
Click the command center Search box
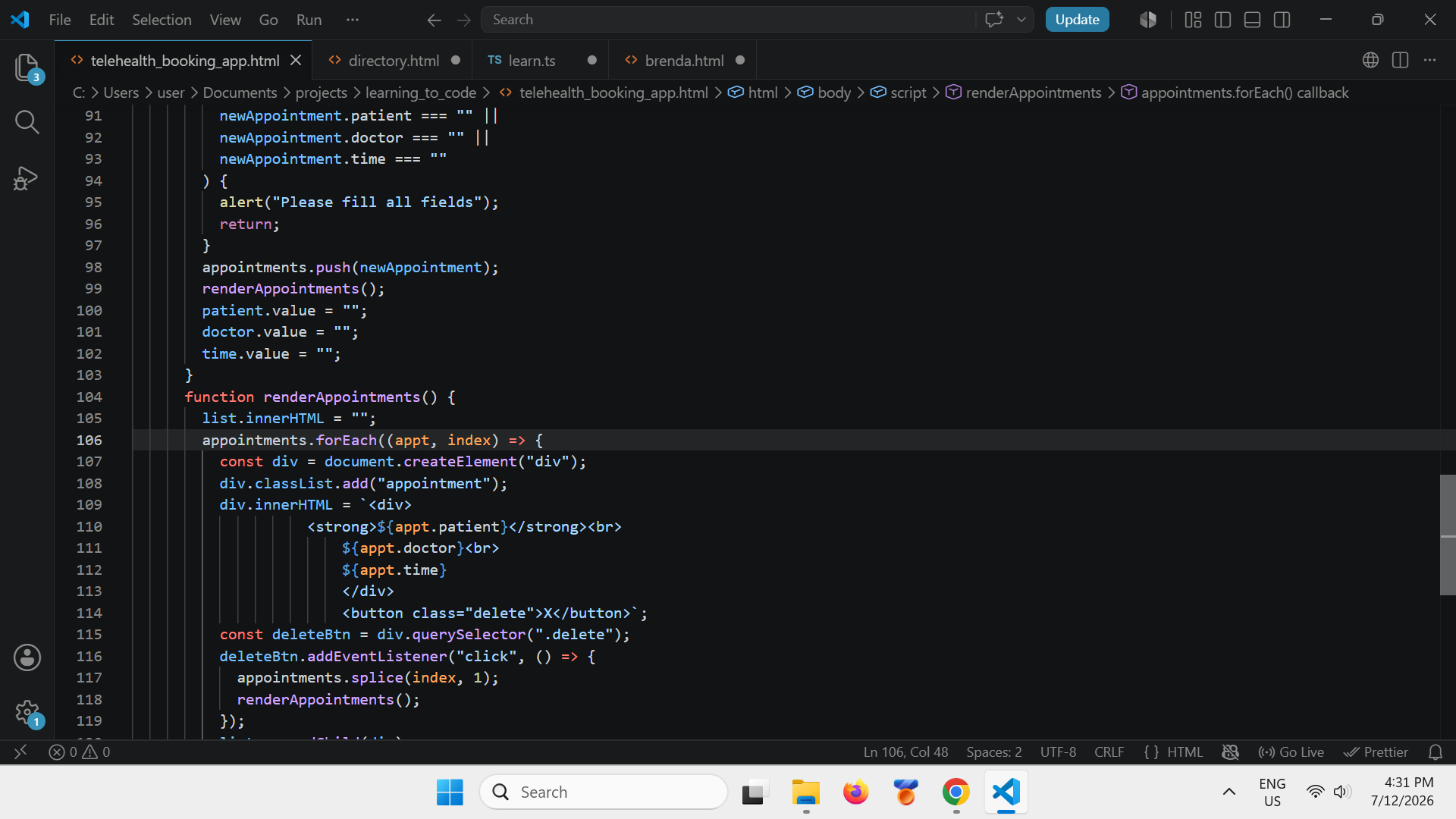728,20
